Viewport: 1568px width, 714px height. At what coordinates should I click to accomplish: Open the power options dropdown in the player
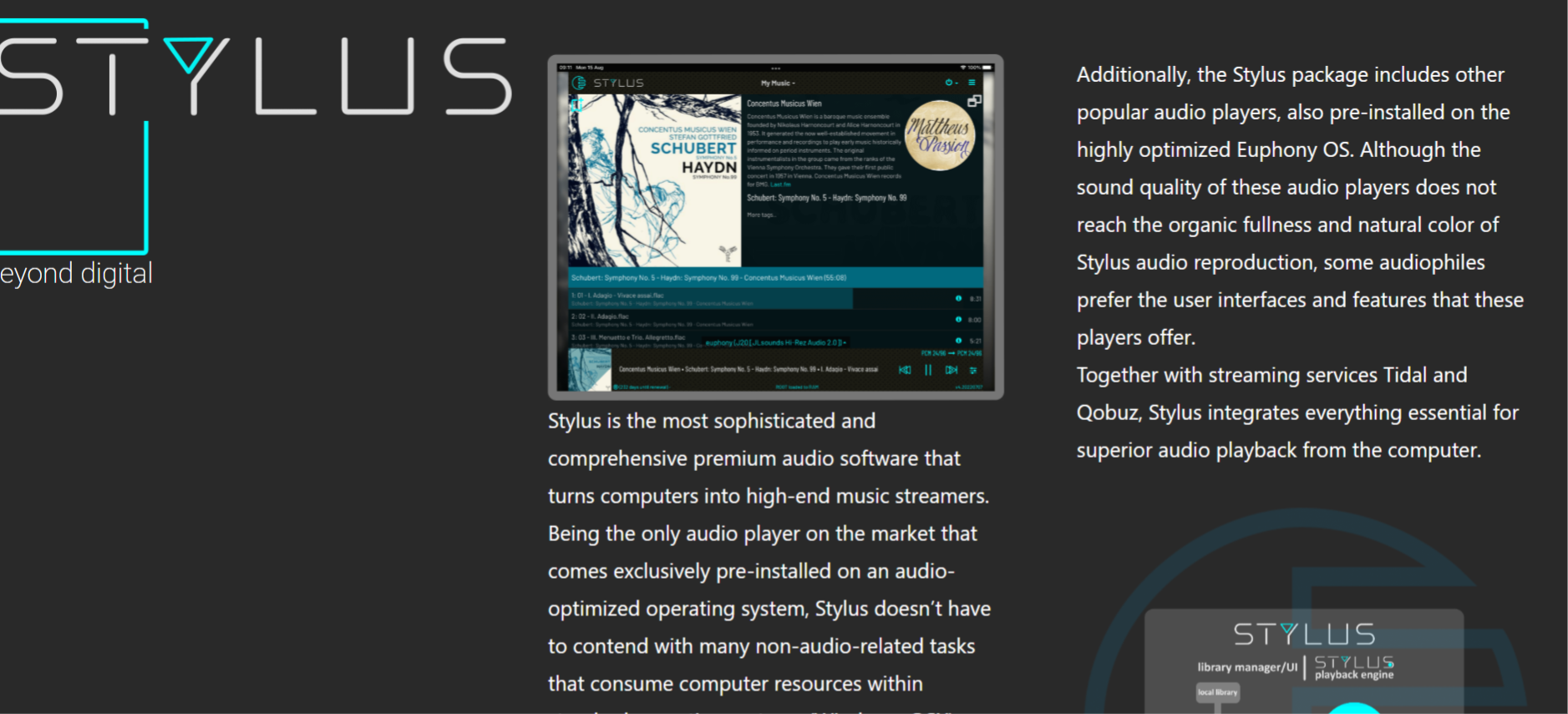(x=951, y=83)
